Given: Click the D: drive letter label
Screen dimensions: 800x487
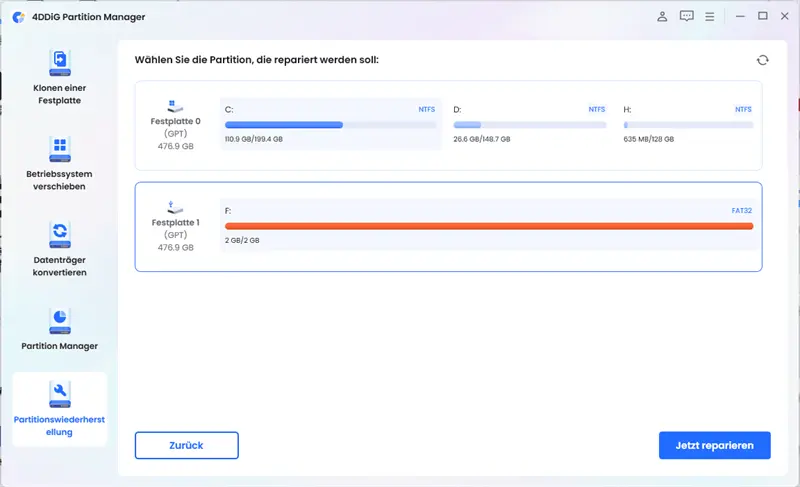Looking at the screenshot, I should pos(457,110).
